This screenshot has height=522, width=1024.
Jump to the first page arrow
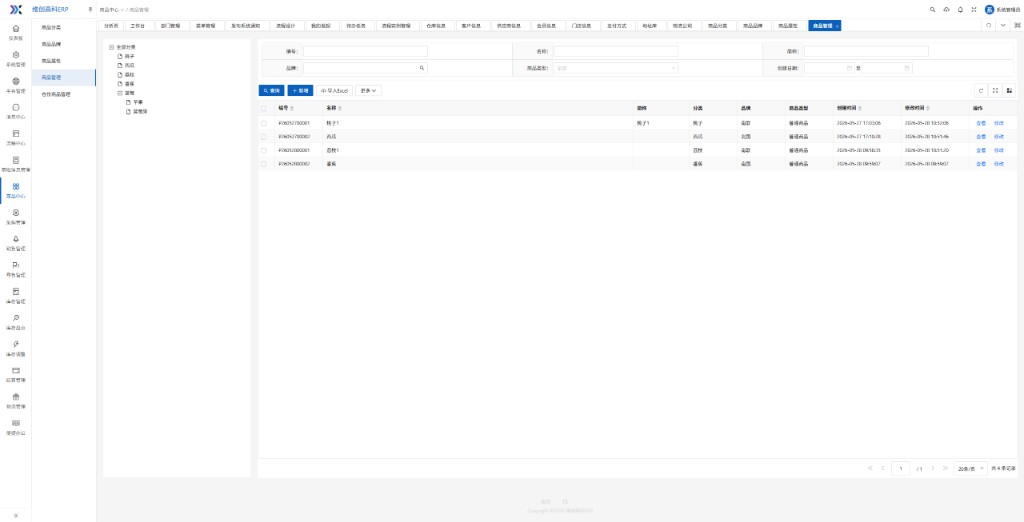871,468
